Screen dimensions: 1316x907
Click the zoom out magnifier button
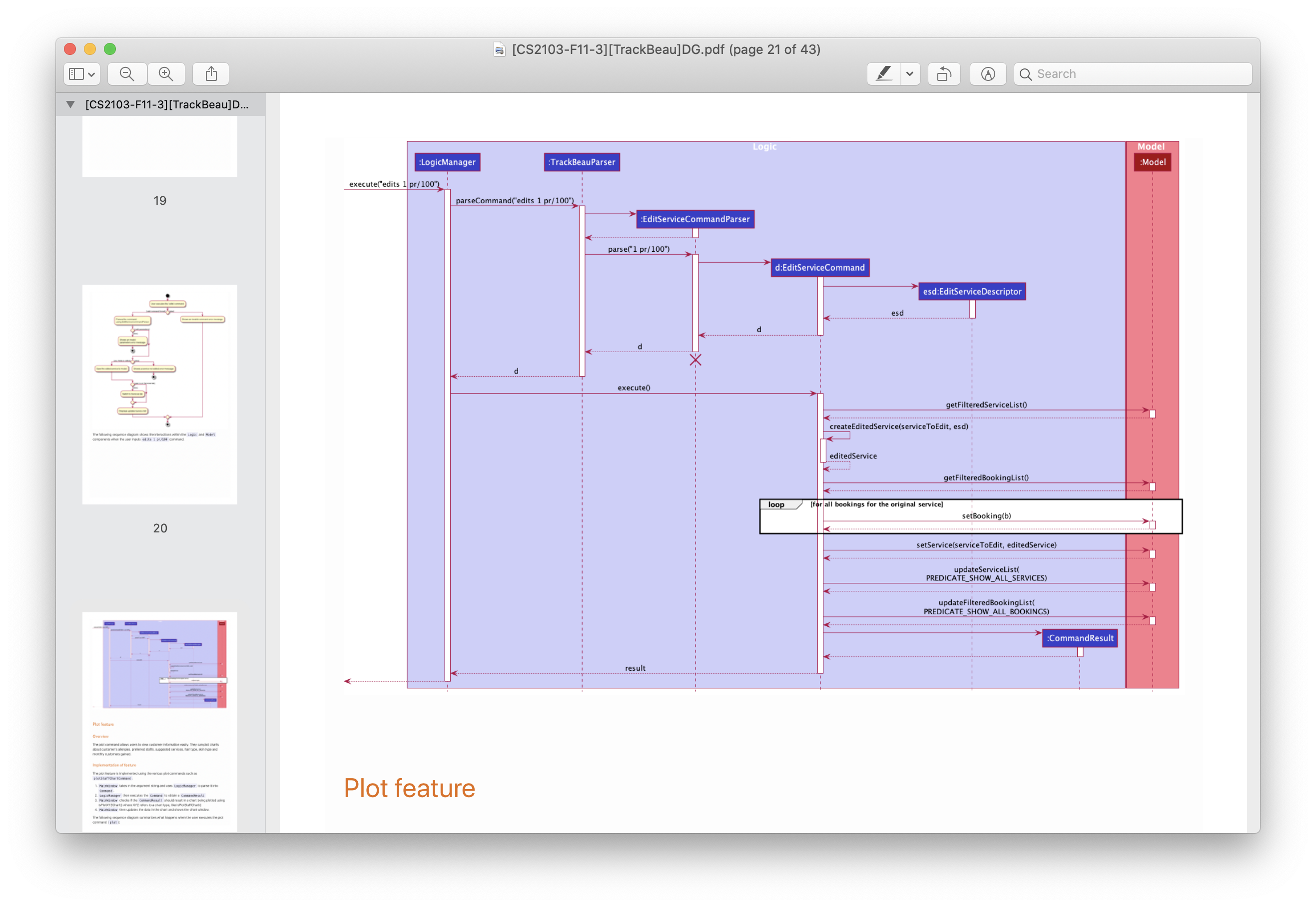coord(127,74)
